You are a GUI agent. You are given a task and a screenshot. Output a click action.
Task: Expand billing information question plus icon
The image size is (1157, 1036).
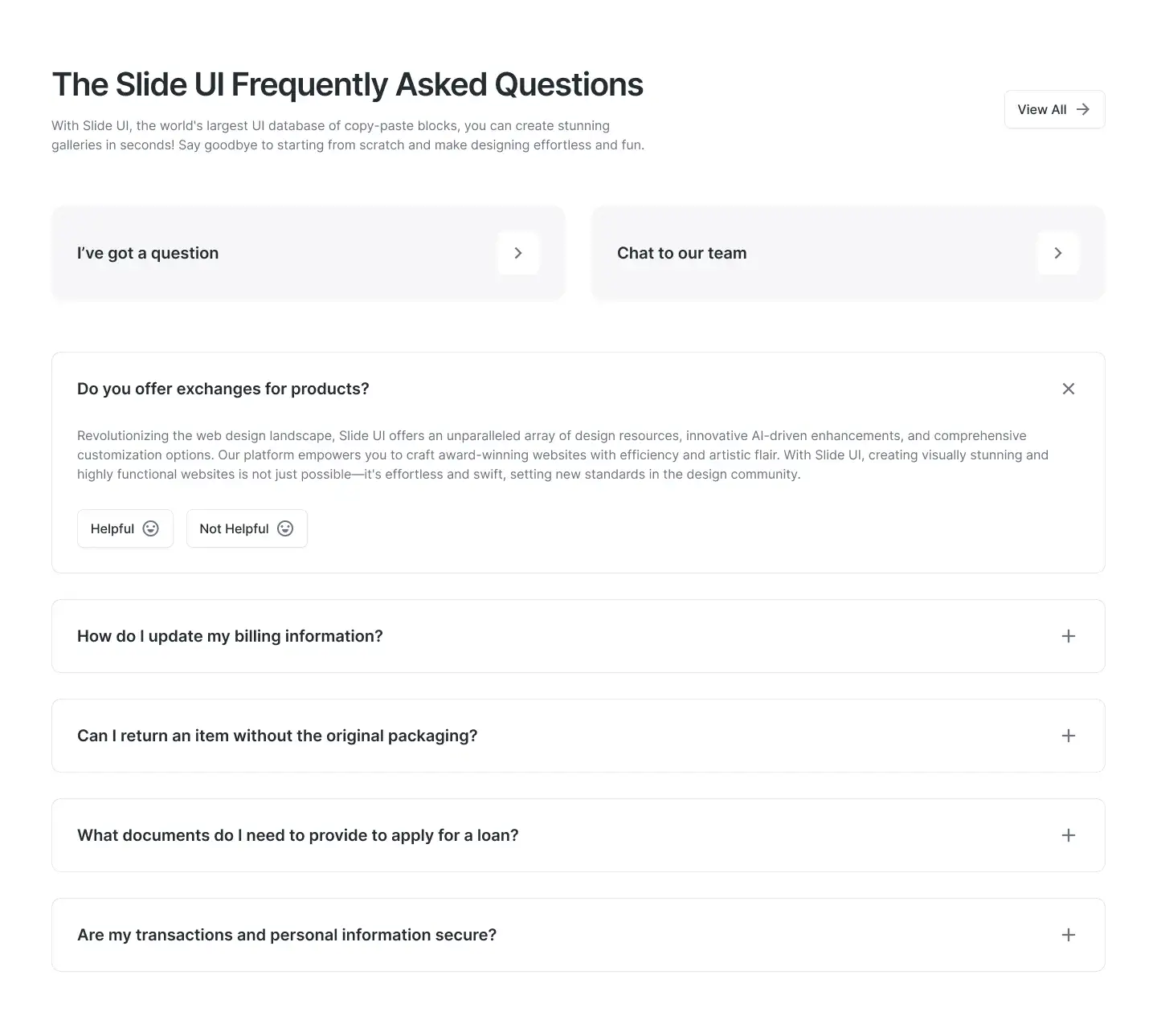[x=1069, y=636]
